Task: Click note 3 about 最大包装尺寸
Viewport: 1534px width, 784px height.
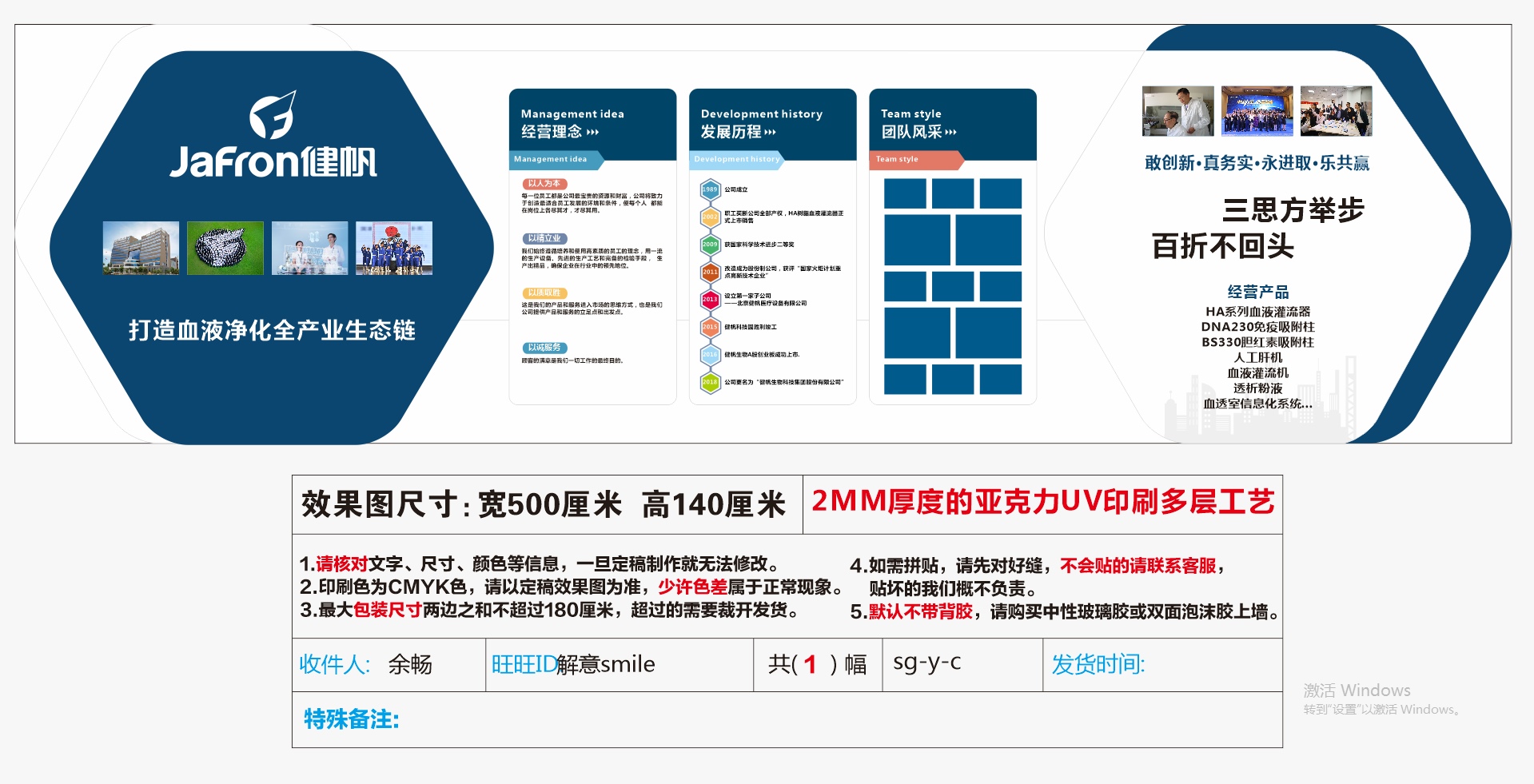Action: click(x=549, y=611)
